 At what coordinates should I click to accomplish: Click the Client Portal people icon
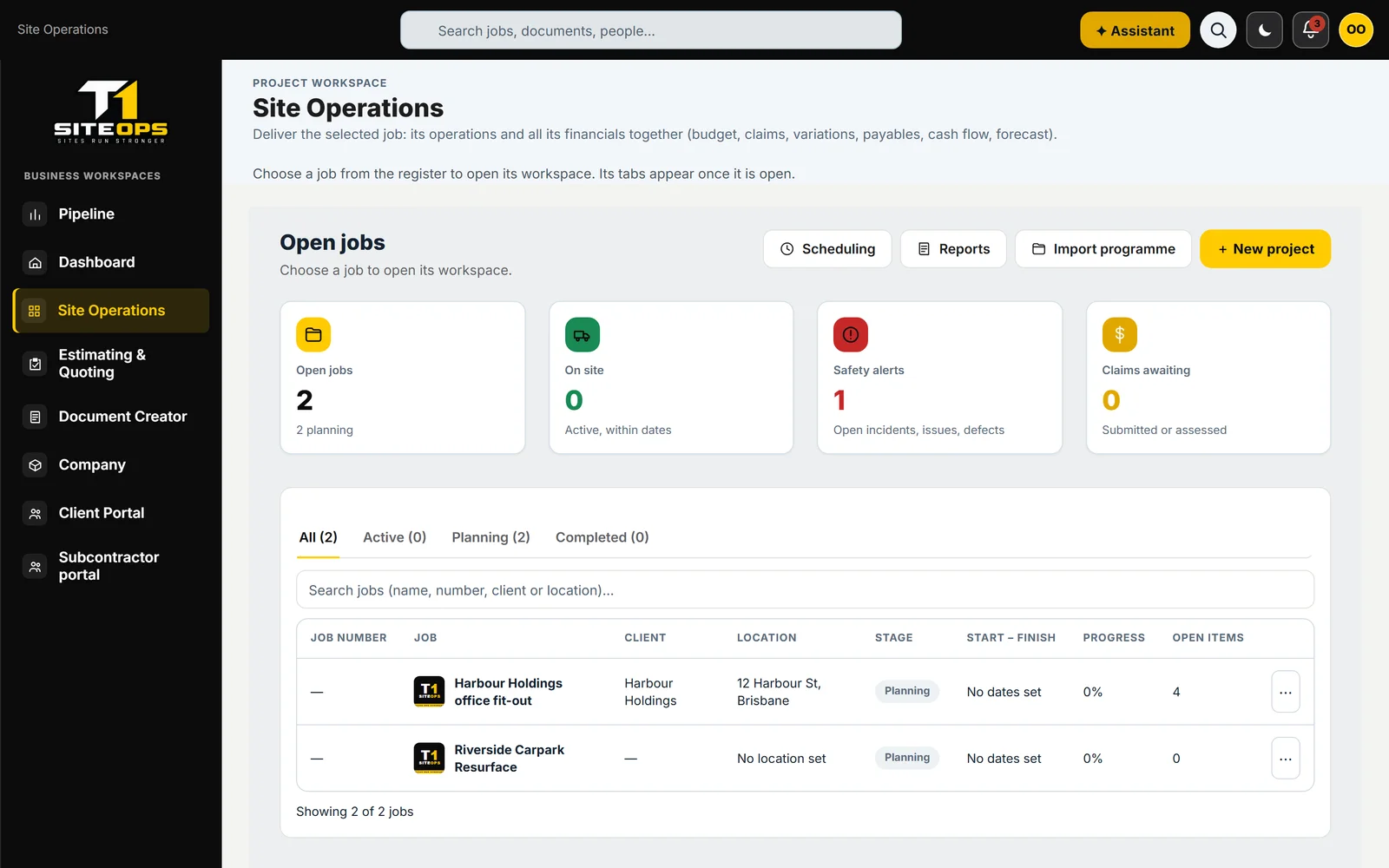[35, 513]
